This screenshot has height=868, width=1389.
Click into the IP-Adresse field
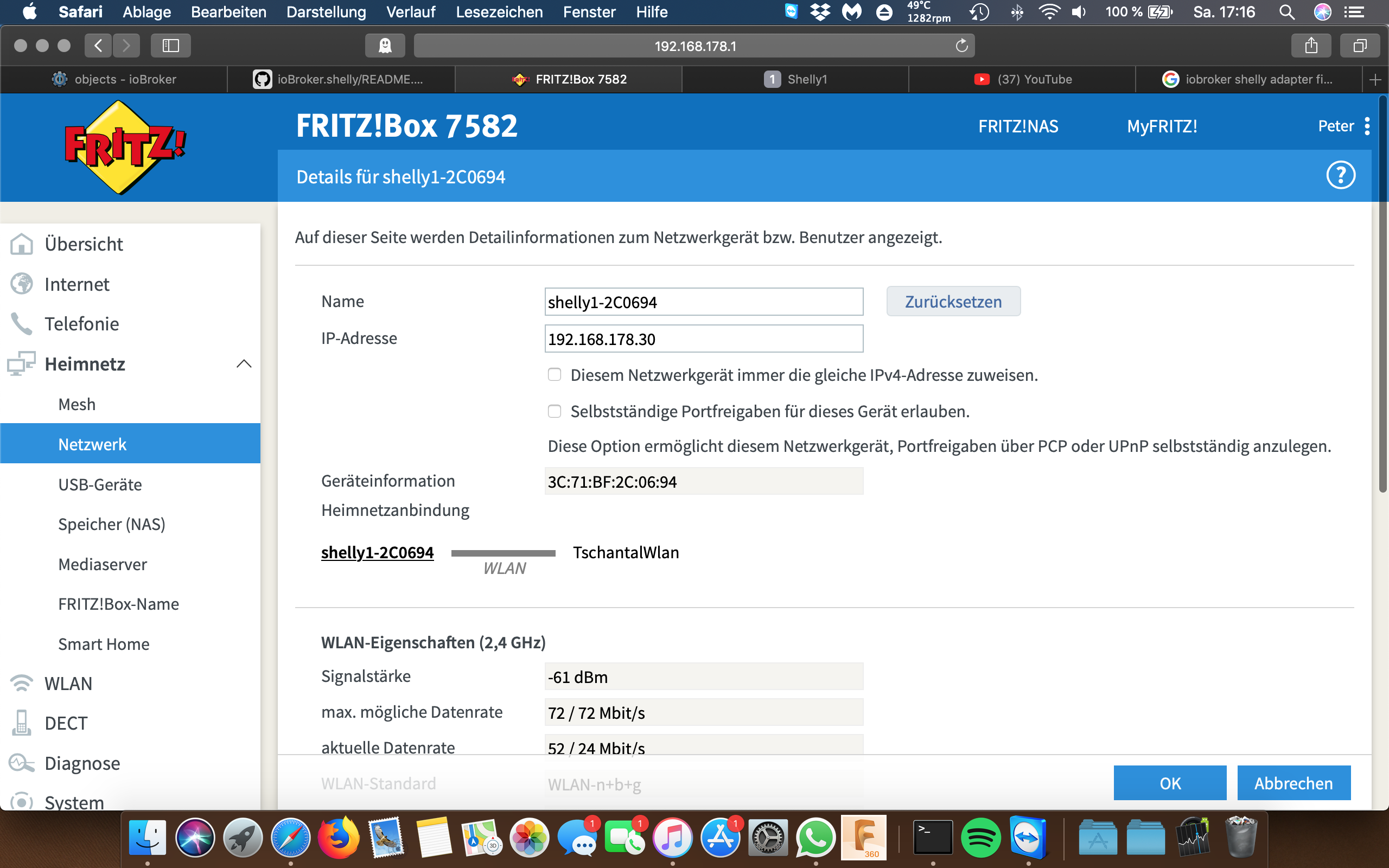point(703,339)
